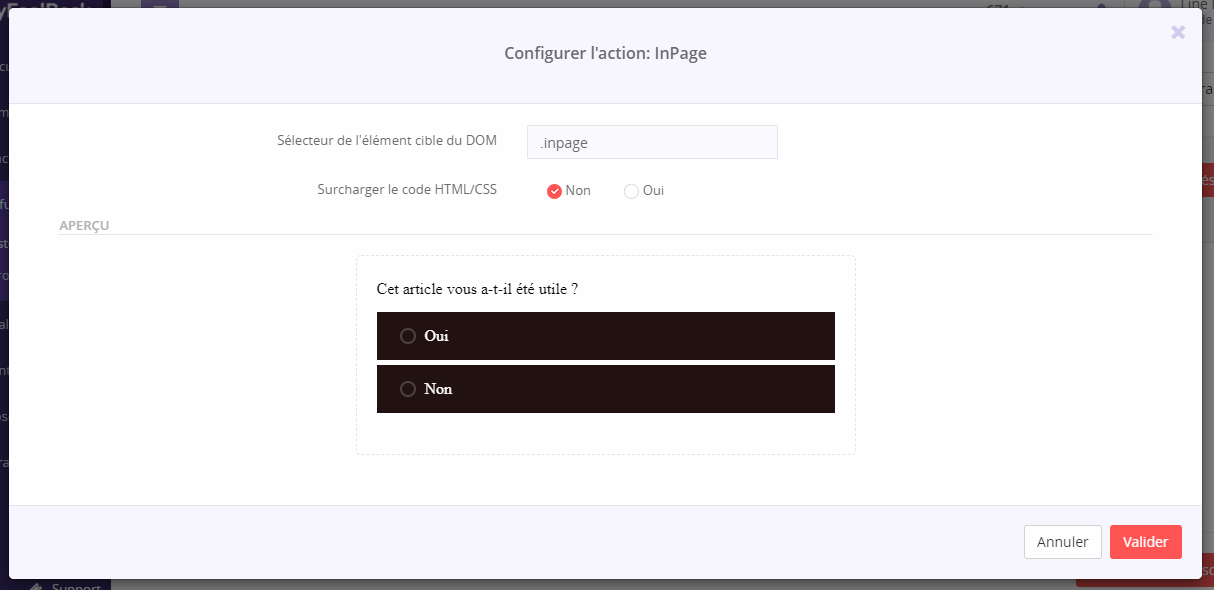Viewport: 1214px width, 590px height.
Task: Confirm with the Valider button
Action: (1145, 542)
